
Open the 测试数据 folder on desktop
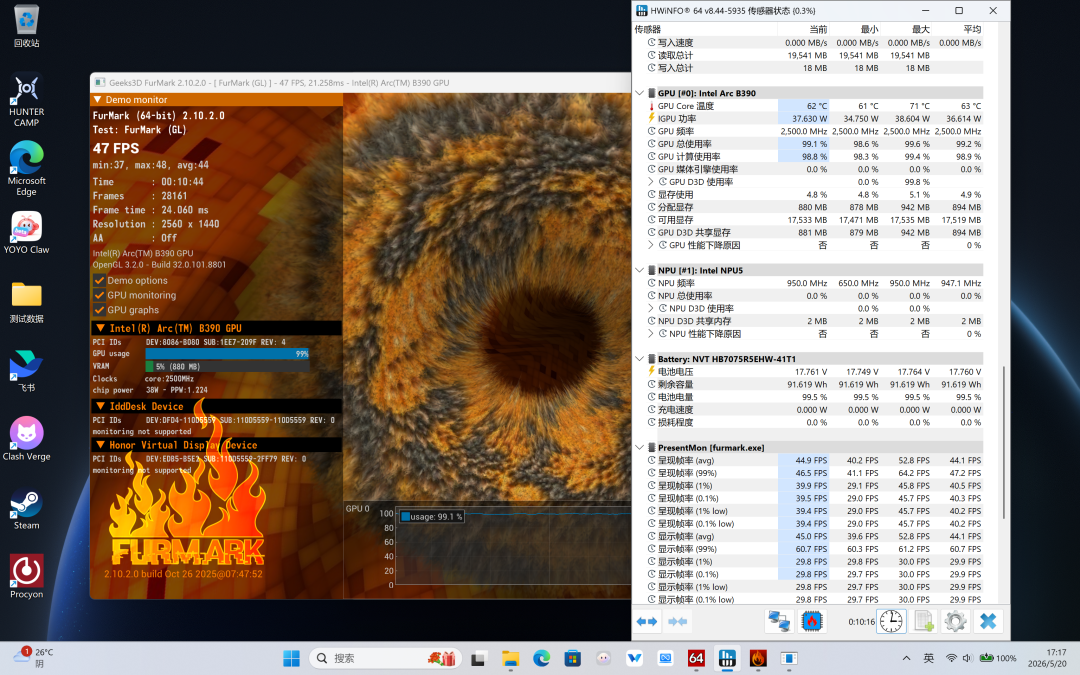pyautogui.click(x=26, y=302)
